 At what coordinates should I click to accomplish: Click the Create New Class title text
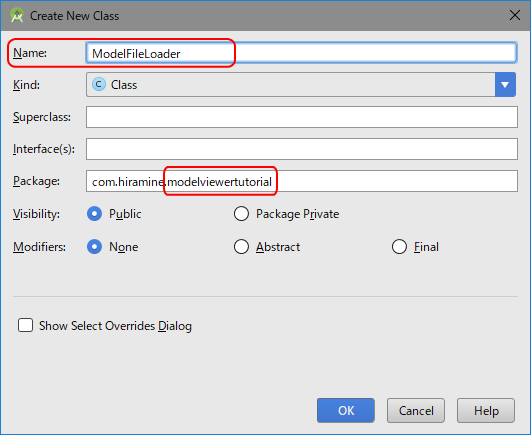pos(75,16)
